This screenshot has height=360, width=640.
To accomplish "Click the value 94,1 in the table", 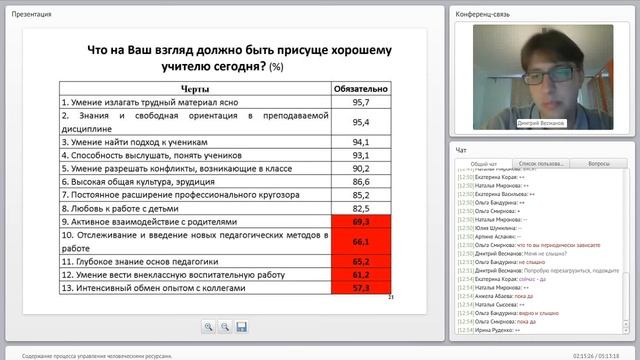I will (x=361, y=142).
